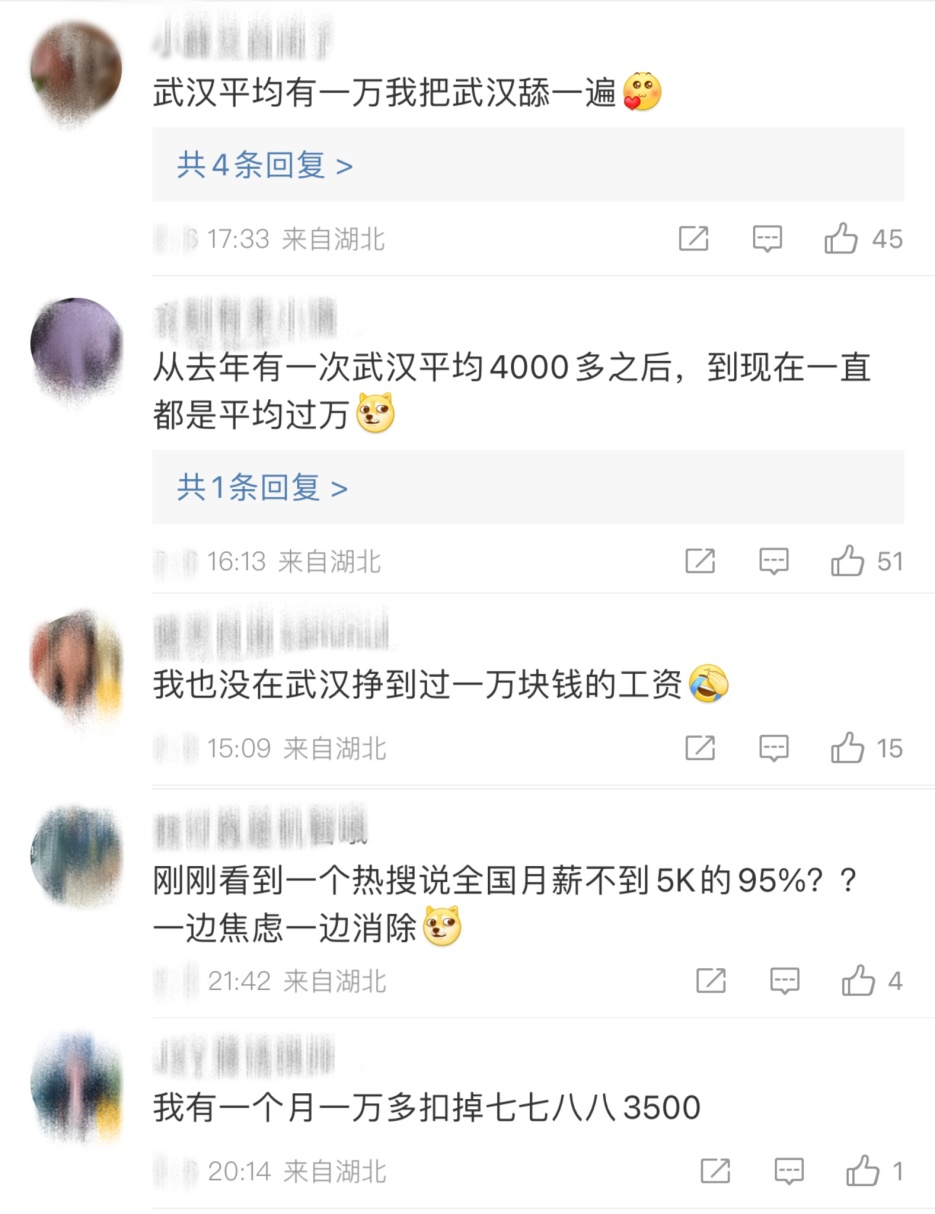This screenshot has height=1214, width=935.
Task: Reply to the 15:09 comment
Action: tap(774, 749)
